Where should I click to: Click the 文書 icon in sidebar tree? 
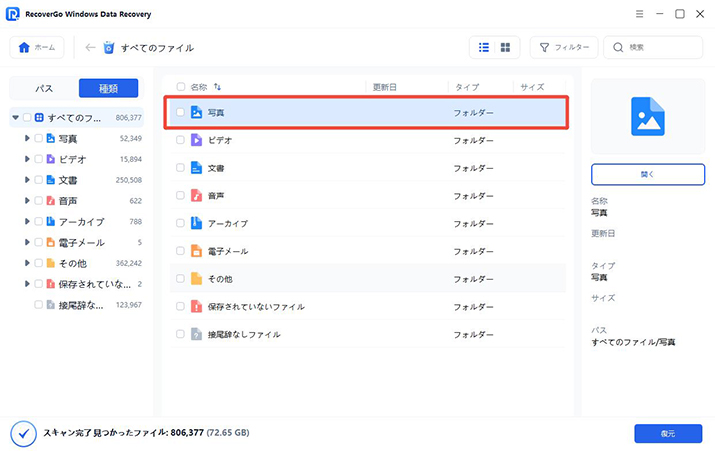point(51,180)
